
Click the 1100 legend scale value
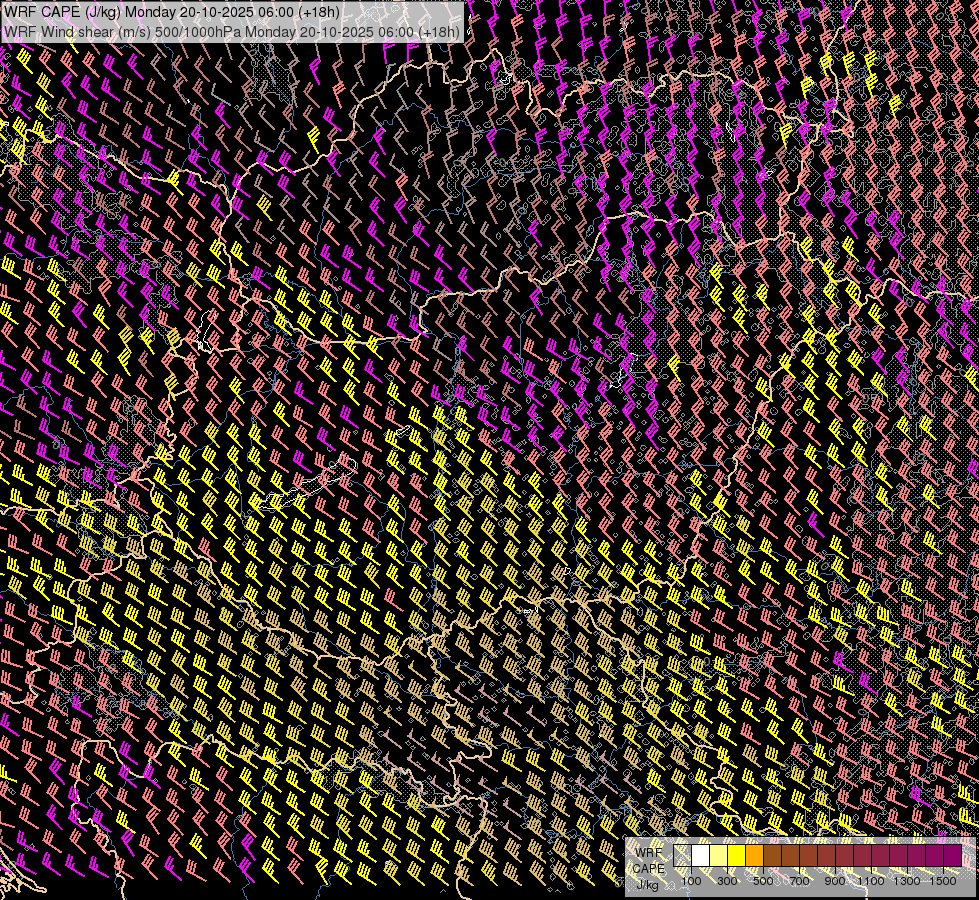coord(871,881)
